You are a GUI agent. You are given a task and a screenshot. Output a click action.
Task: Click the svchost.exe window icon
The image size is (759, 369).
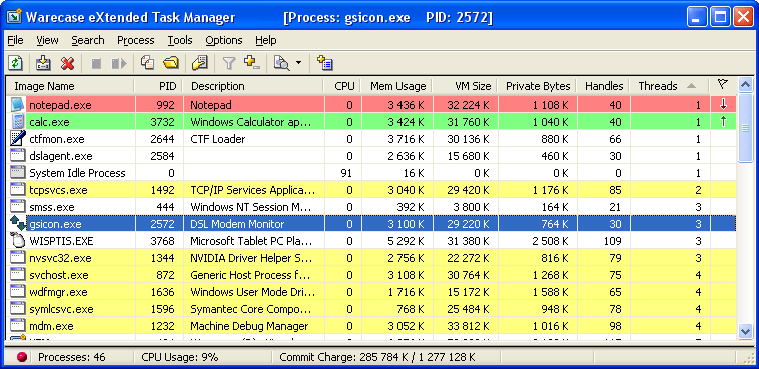point(17,275)
